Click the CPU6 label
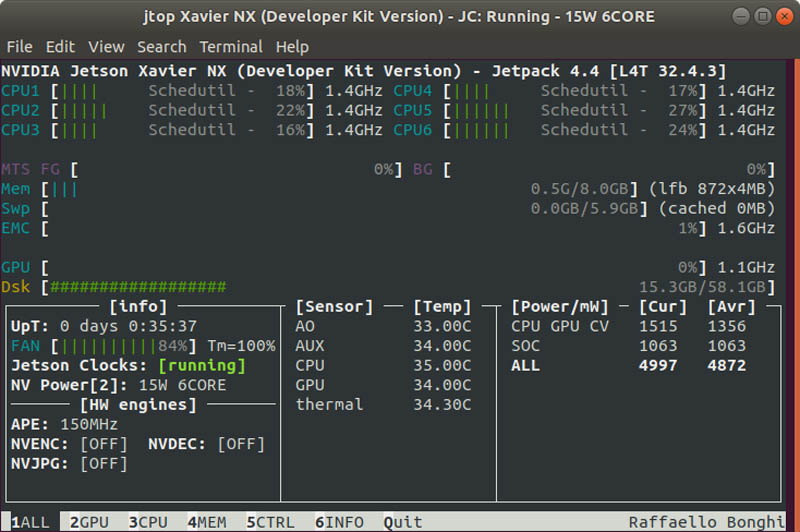Screen dimensions: 800x532 (x=413, y=130)
